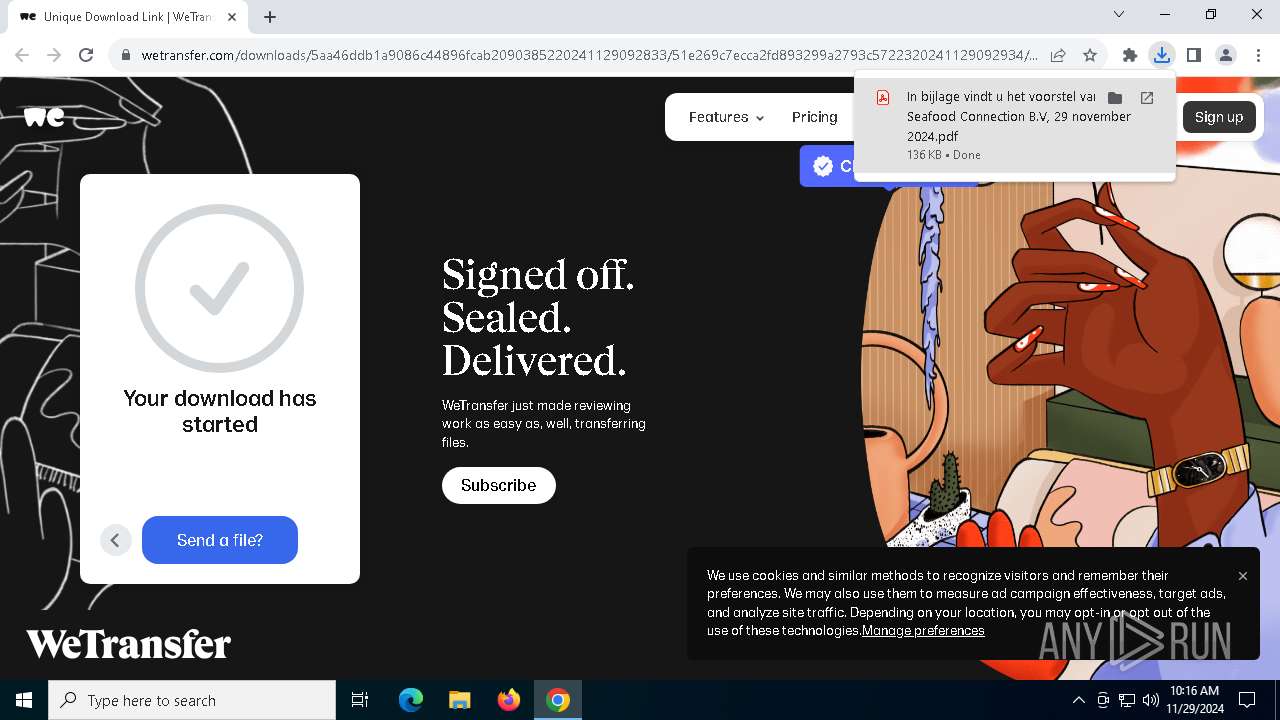Open a new browser tab
The image size is (1280, 720).
click(x=270, y=16)
